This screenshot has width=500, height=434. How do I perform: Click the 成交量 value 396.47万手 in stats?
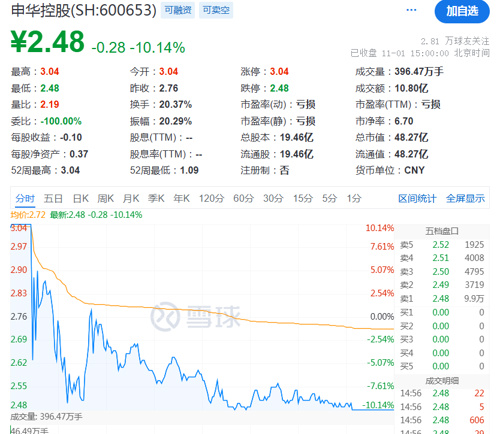pyautogui.click(x=419, y=72)
